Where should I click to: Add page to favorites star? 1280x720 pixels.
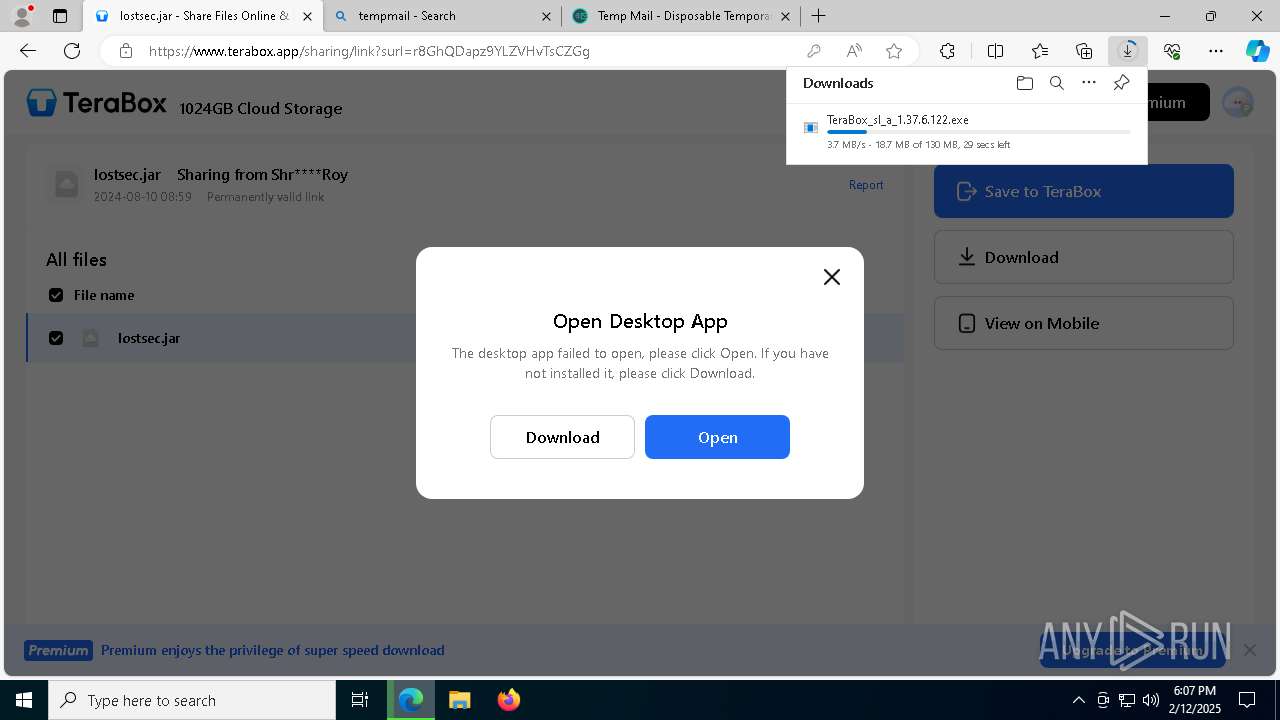[x=894, y=51]
